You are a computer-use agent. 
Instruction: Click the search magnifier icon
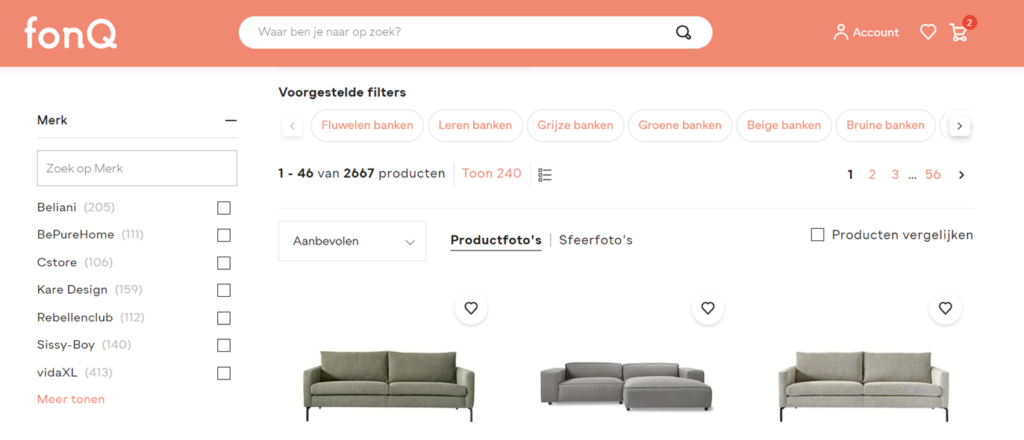[x=684, y=33]
